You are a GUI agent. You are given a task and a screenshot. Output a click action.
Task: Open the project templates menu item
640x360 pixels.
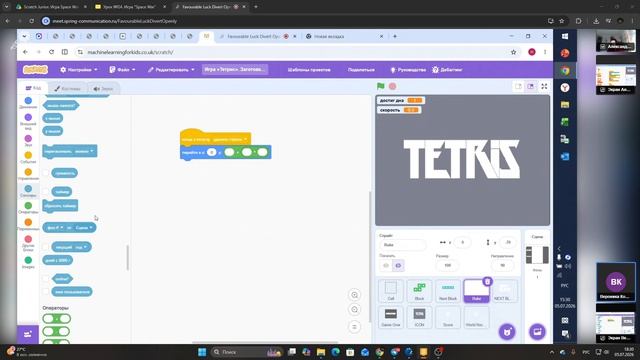coord(309,70)
